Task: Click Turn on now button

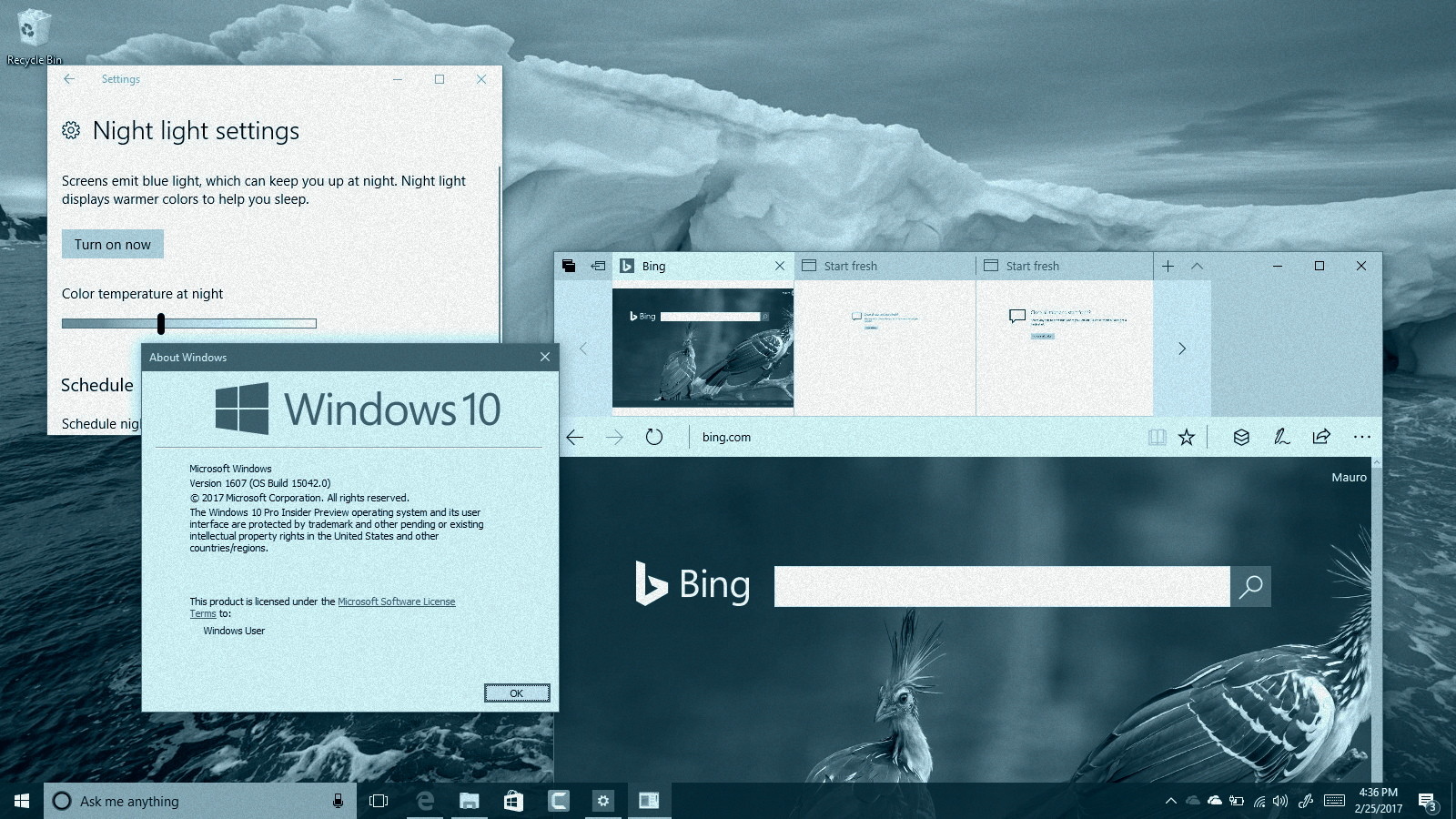Action: 113,244
